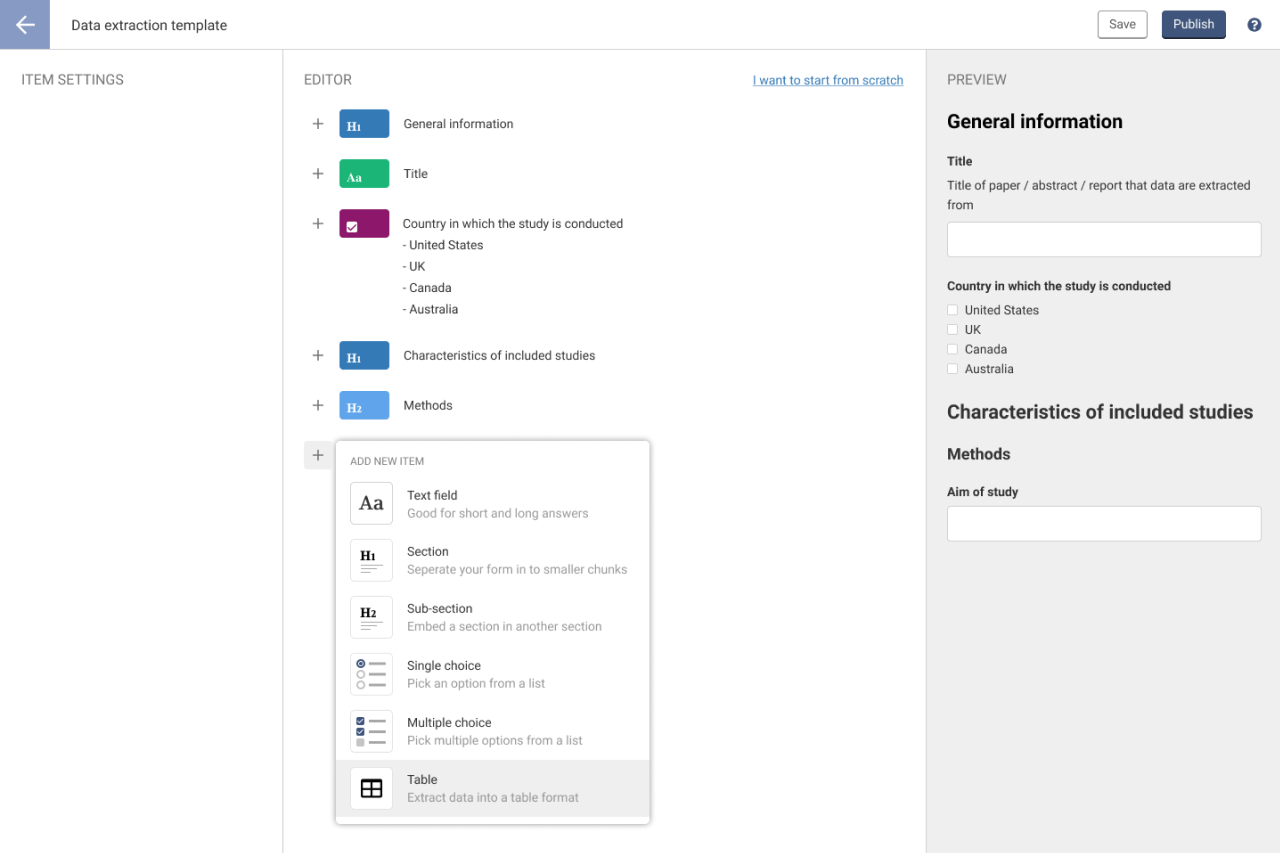The image size is (1280, 853).
Task: Click the H2 icon for Methods
Action: (364, 406)
